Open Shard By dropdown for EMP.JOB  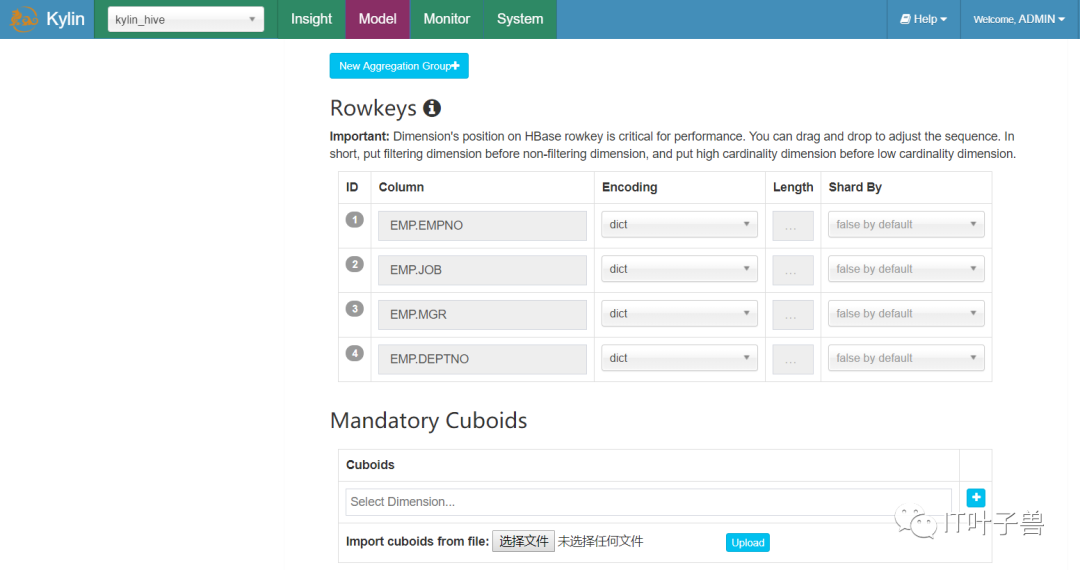906,269
